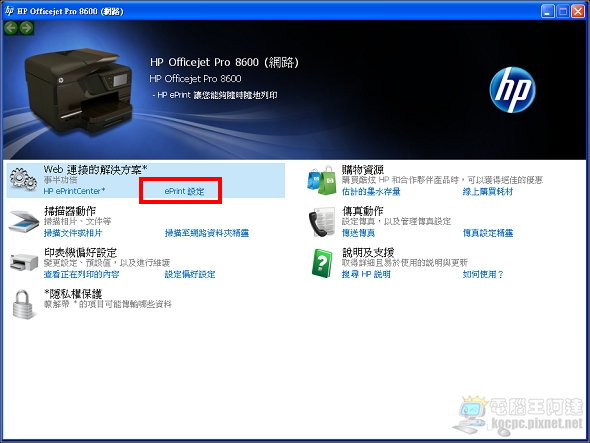Select the gears icon for Web solutions

tap(23, 179)
